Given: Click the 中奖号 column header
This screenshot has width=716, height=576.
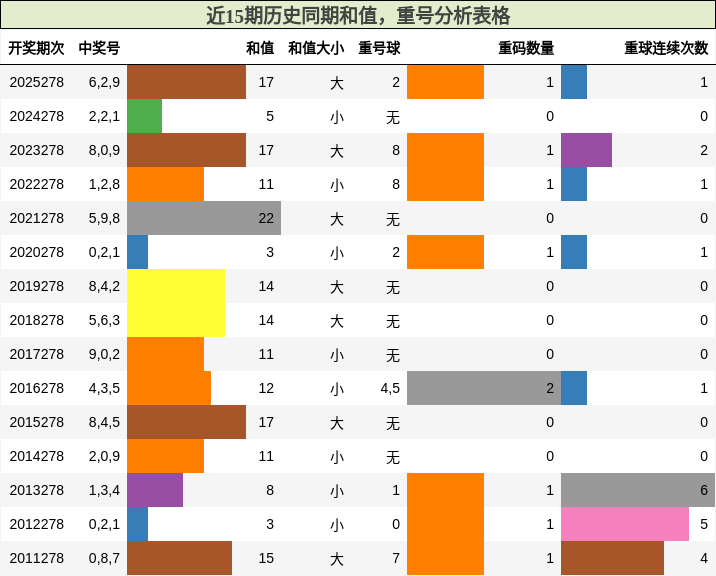Looking at the screenshot, I should click(100, 48).
